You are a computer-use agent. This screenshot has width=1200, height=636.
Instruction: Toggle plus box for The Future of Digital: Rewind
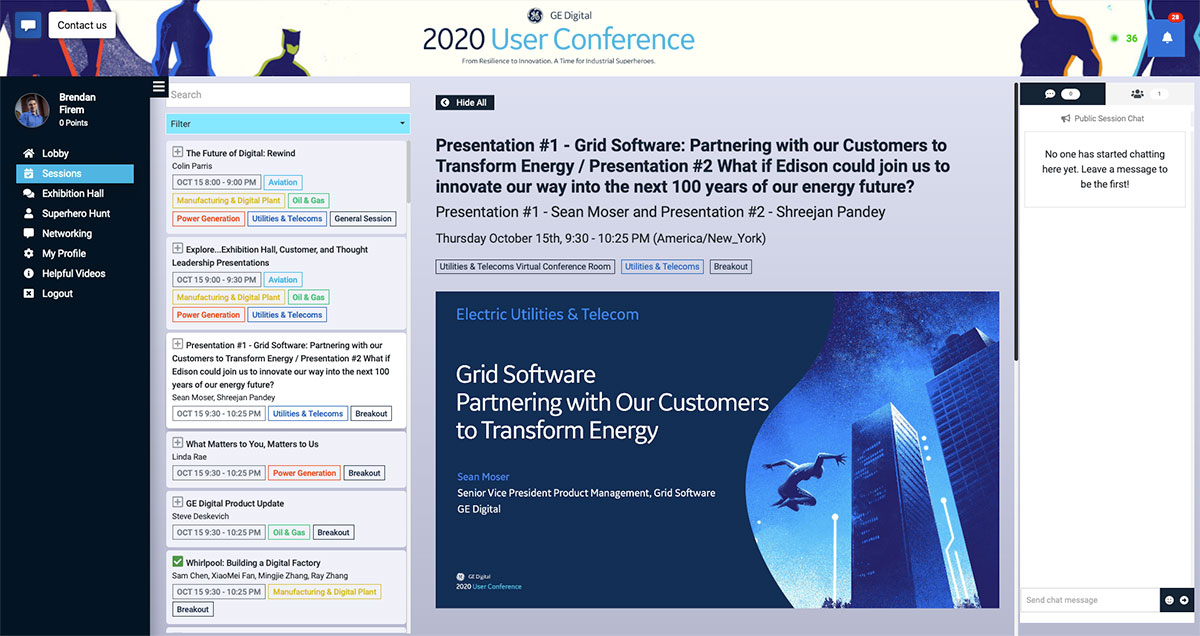click(178, 153)
